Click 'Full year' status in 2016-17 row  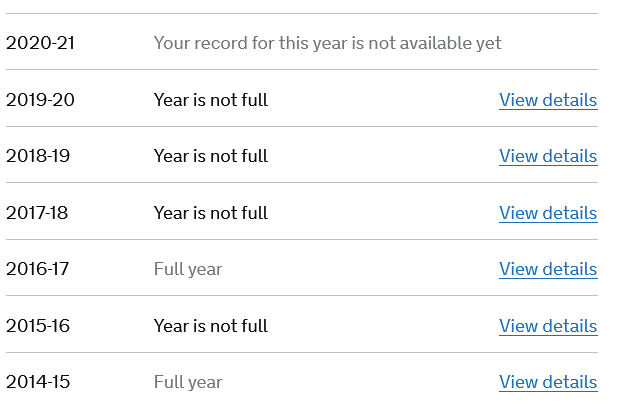(x=188, y=269)
